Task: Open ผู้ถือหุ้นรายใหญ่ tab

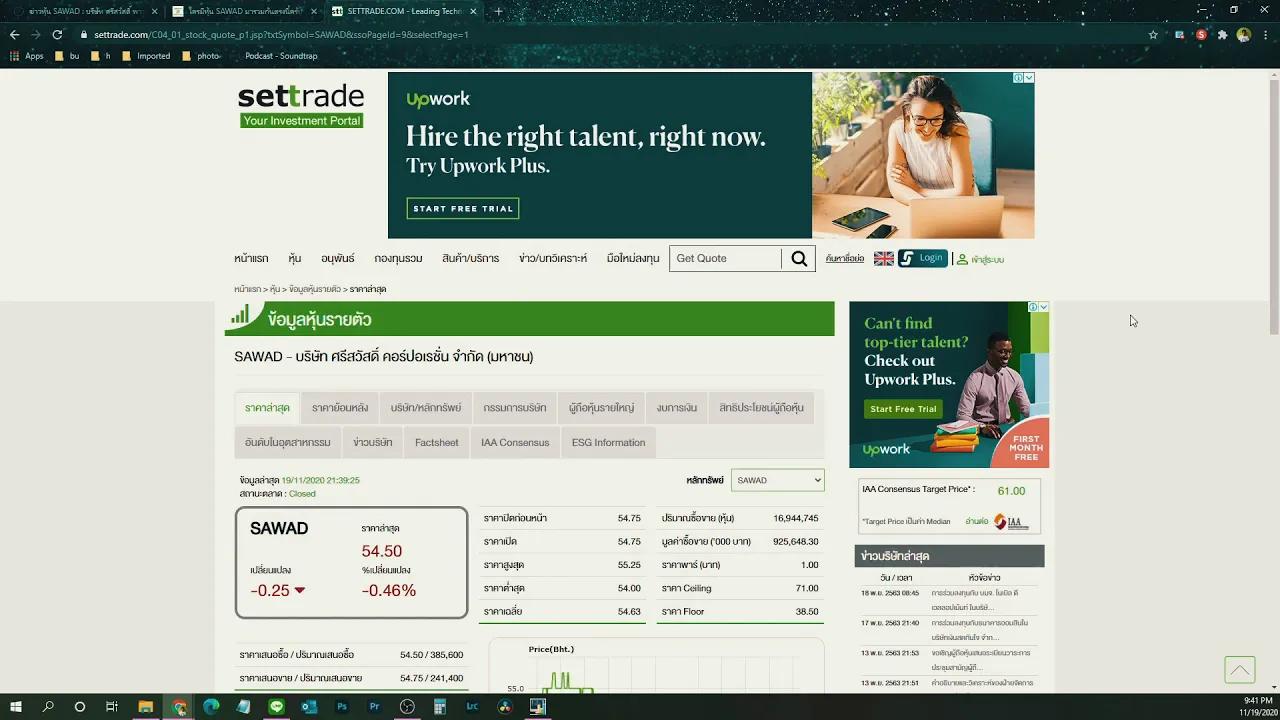Action: [x=601, y=408]
